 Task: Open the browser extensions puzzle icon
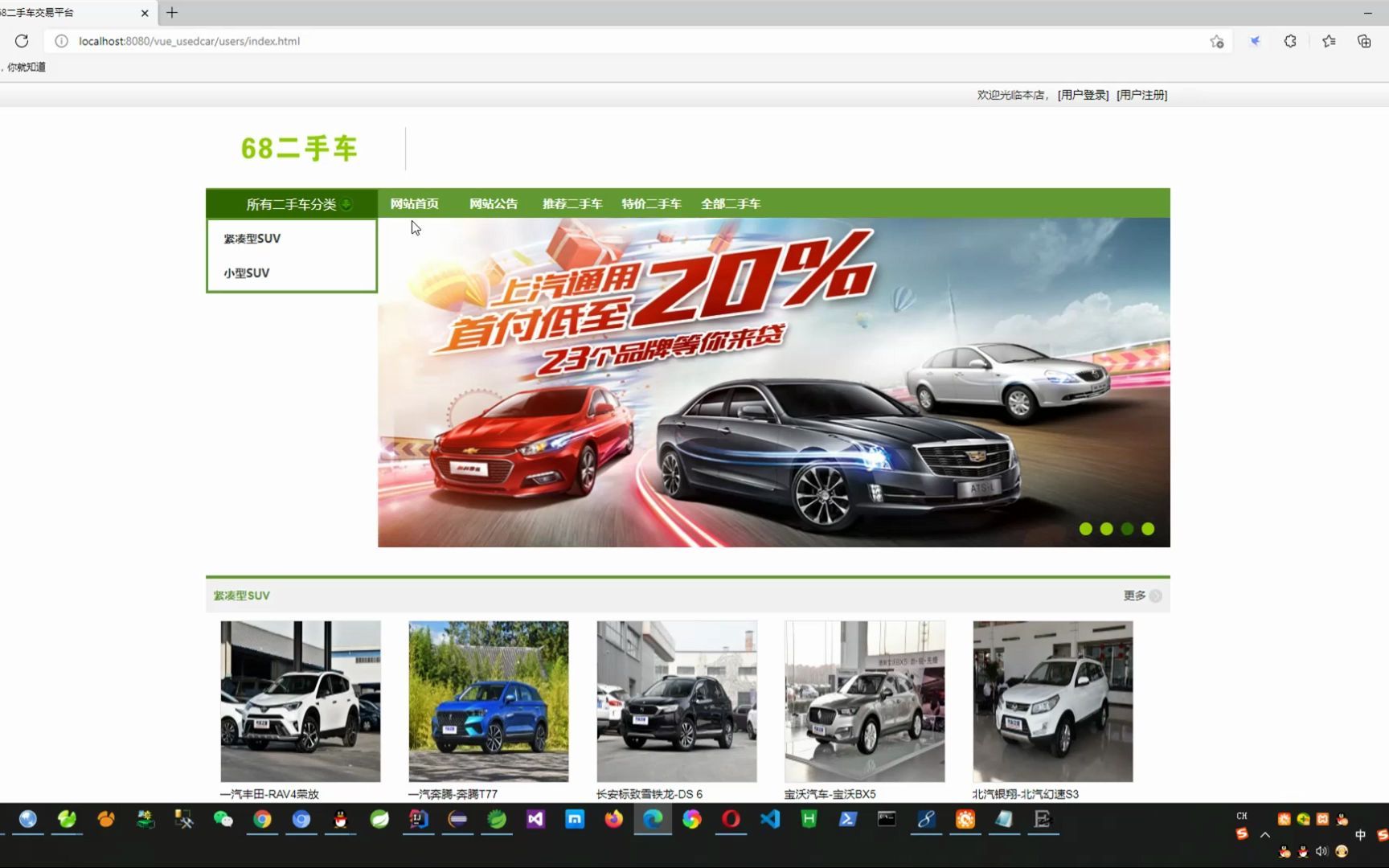click(1290, 41)
